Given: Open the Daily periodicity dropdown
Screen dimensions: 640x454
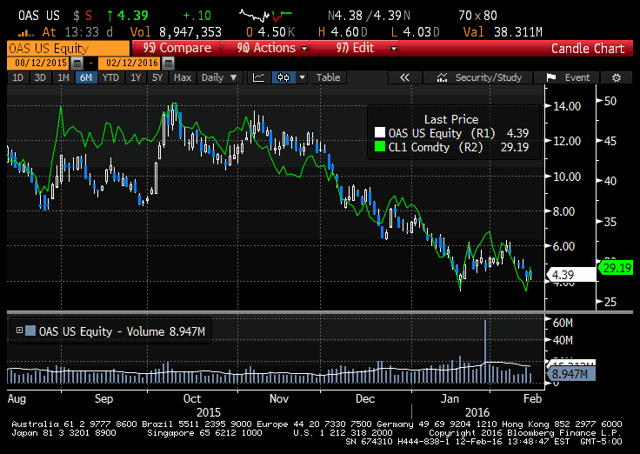Looking at the screenshot, I should 219,78.
